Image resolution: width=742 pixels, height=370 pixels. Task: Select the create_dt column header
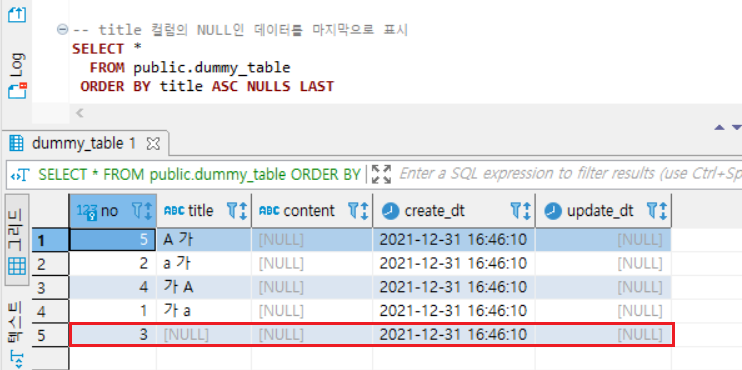[454, 211]
